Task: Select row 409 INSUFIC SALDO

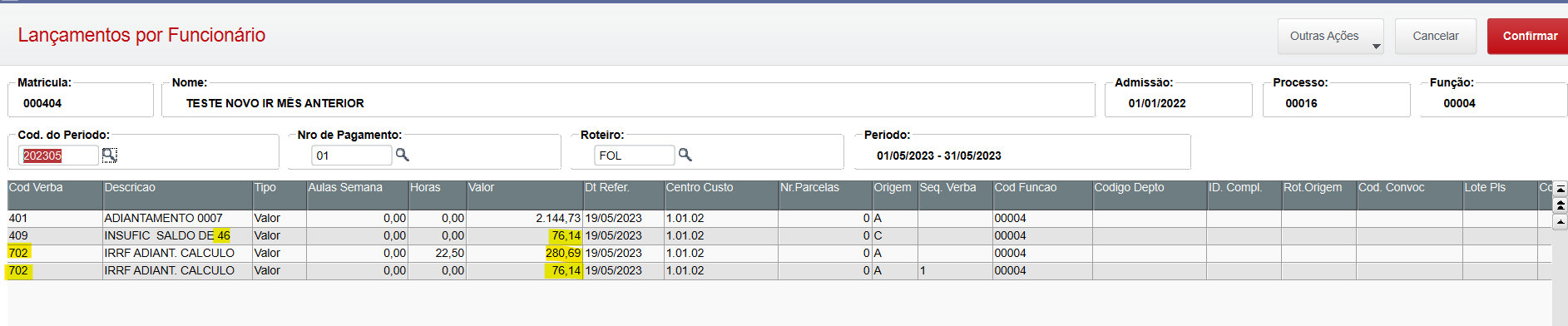Action: 779,235
